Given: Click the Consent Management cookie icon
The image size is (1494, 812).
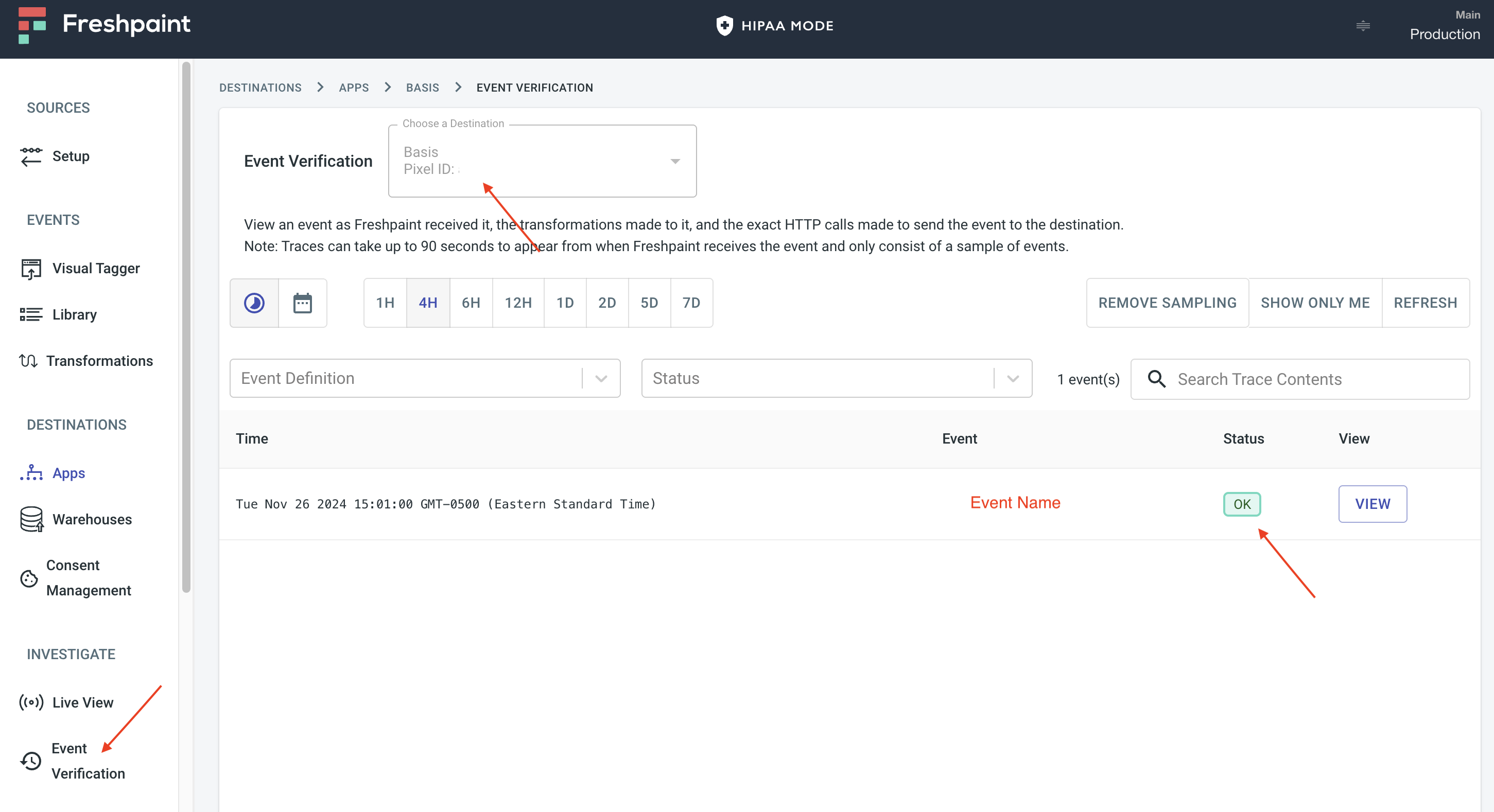Looking at the screenshot, I should pyautogui.click(x=28, y=578).
